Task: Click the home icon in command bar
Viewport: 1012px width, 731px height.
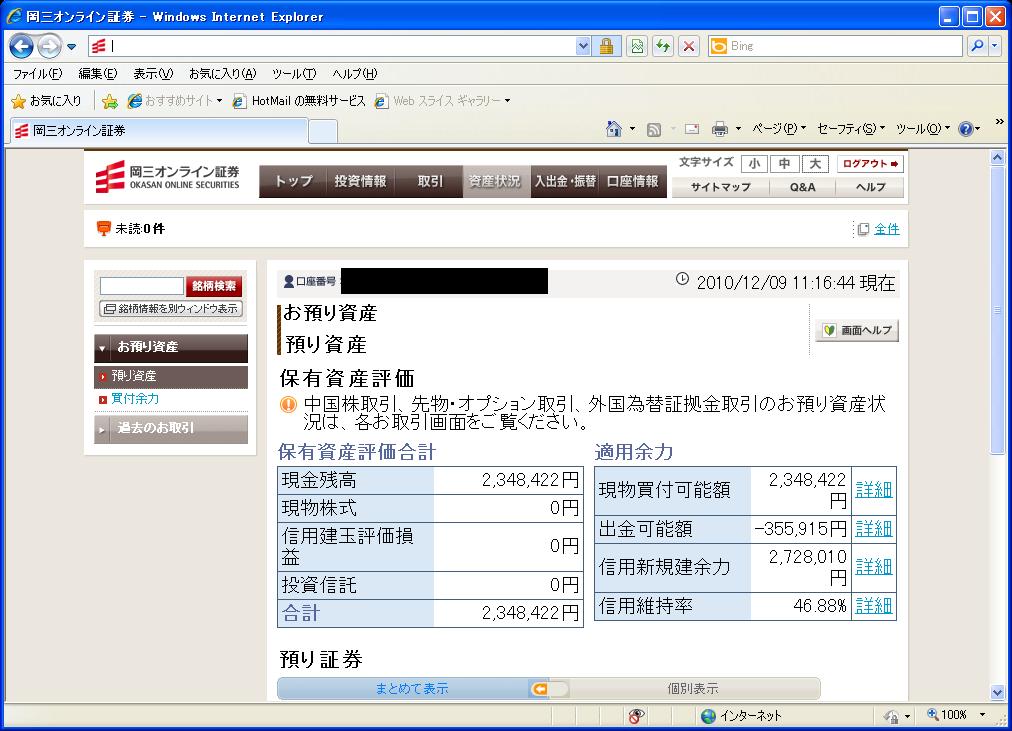Action: (x=614, y=129)
